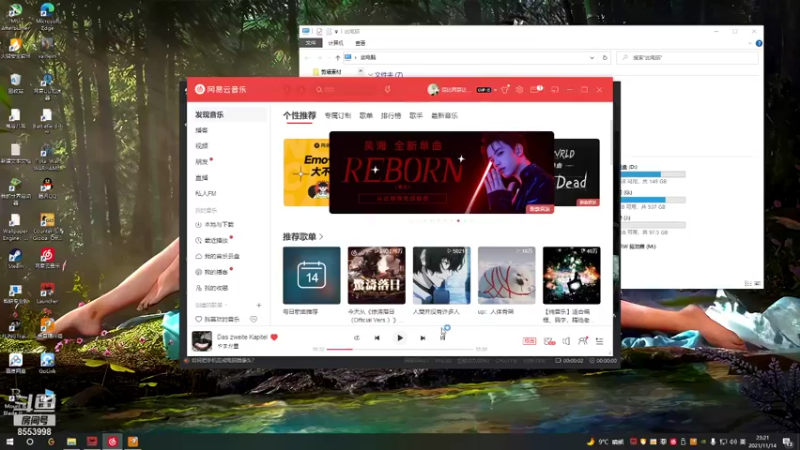800x450 pixels.
Task: Open the listen-to-identify microphone icon
Action: (388, 90)
